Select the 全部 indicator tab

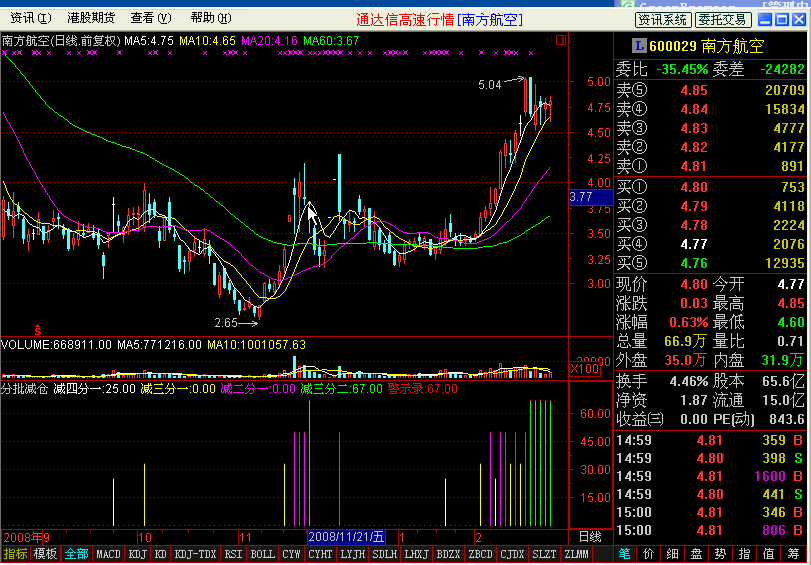[76, 554]
